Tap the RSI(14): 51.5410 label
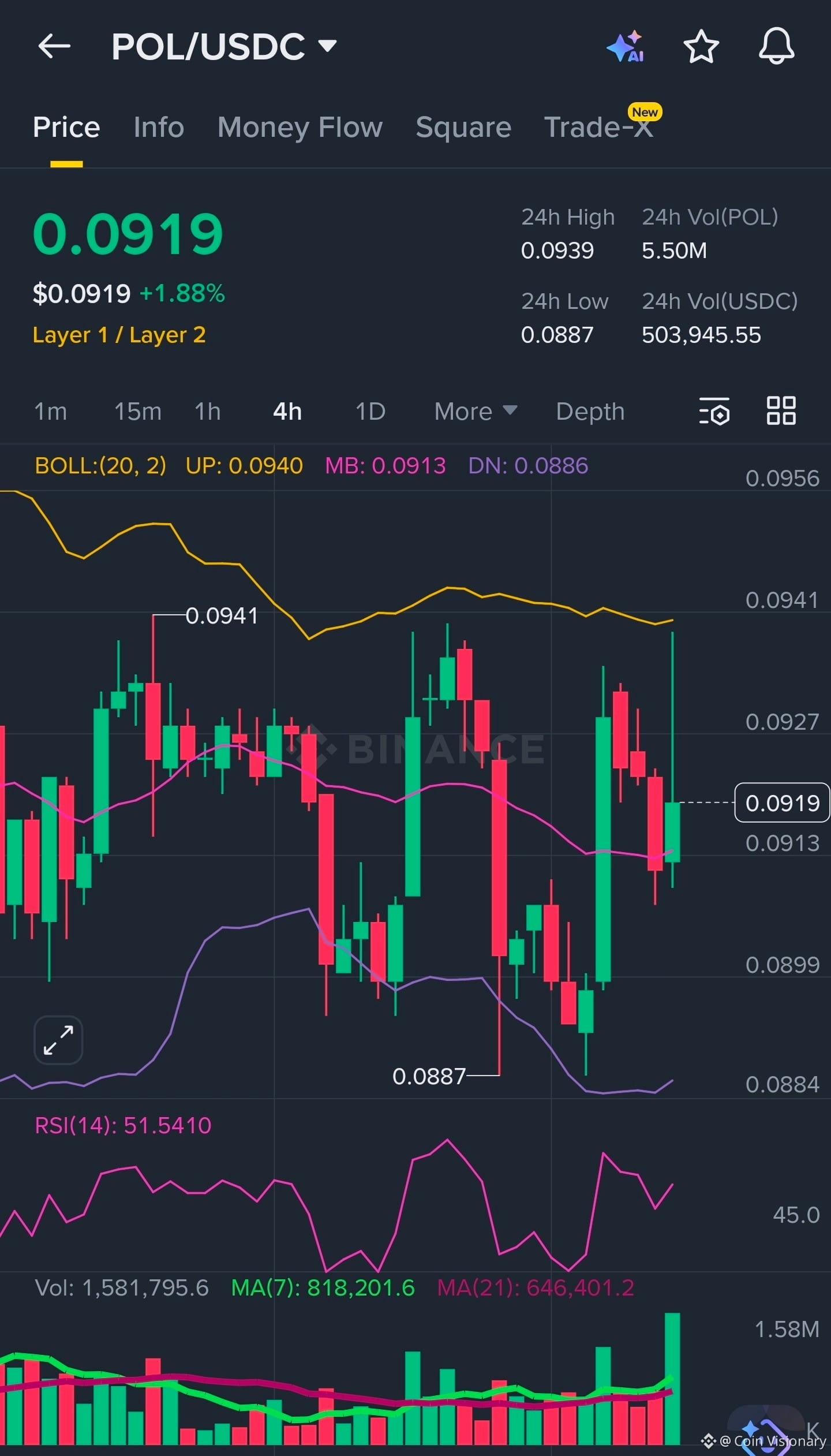Screen dimensions: 831x1456 (123, 1125)
